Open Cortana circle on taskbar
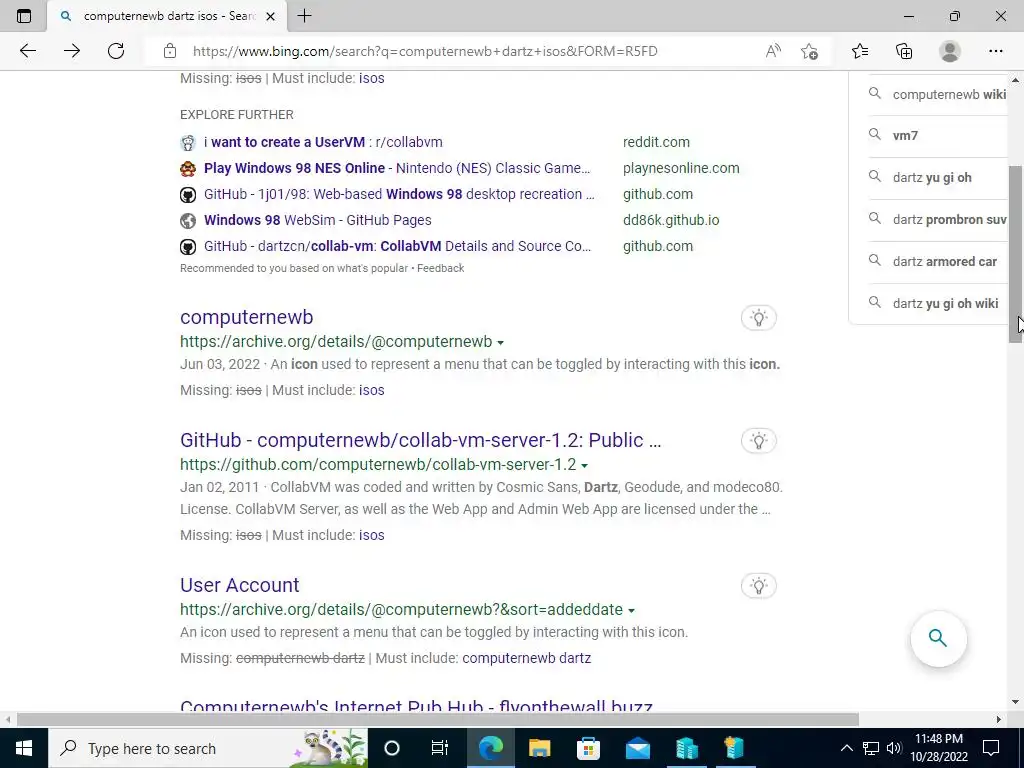The width and height of the screenshot is (1024, 768). 392,748
